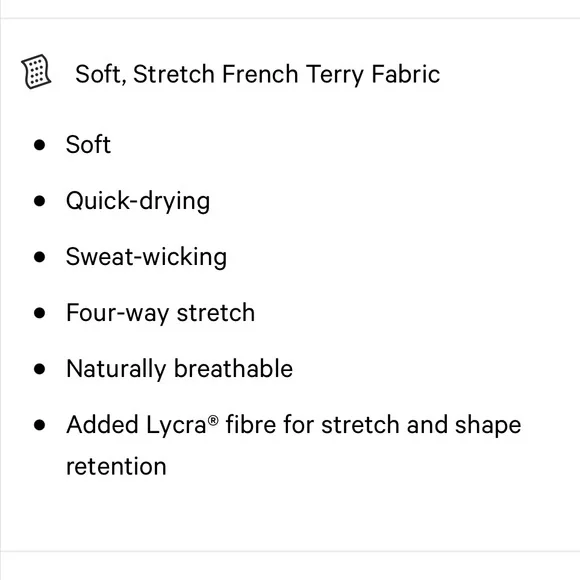
Task: Click the bullet dot before Four-way stretch
Action: point(40,313)
